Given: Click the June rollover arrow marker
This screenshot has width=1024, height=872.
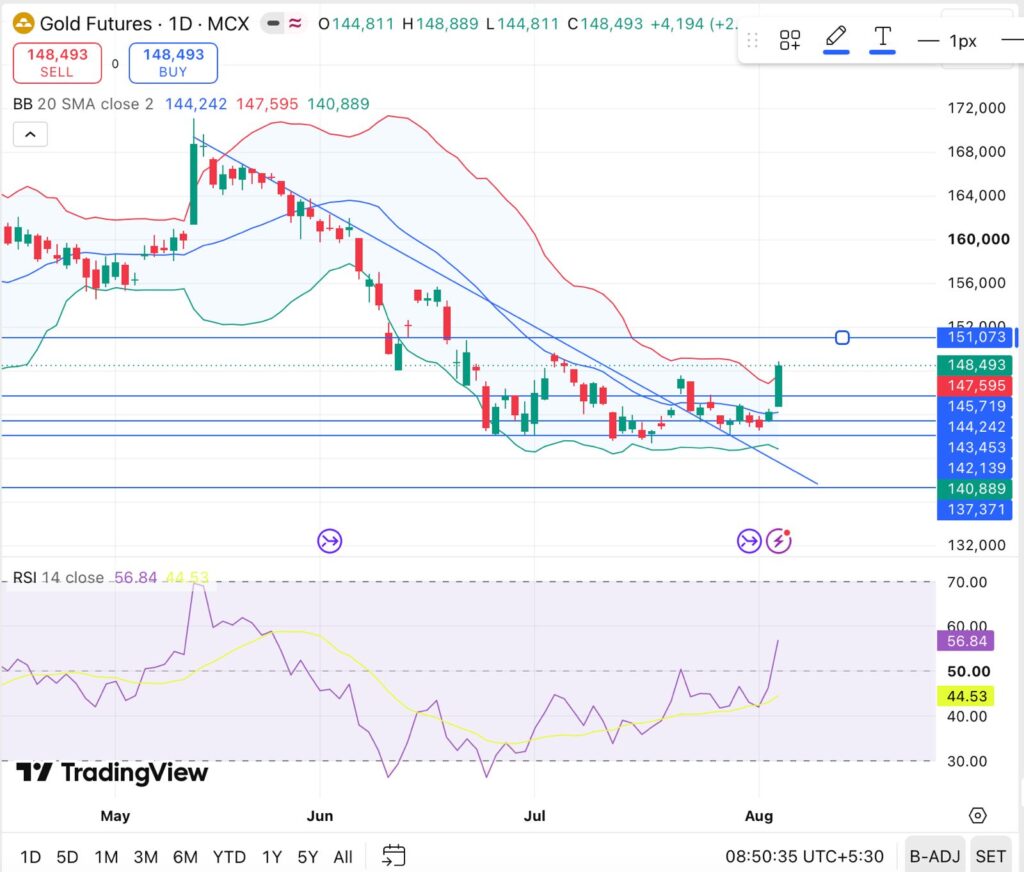Looking at the screenshot, I should pyautogui.click(x=330, y=541).
